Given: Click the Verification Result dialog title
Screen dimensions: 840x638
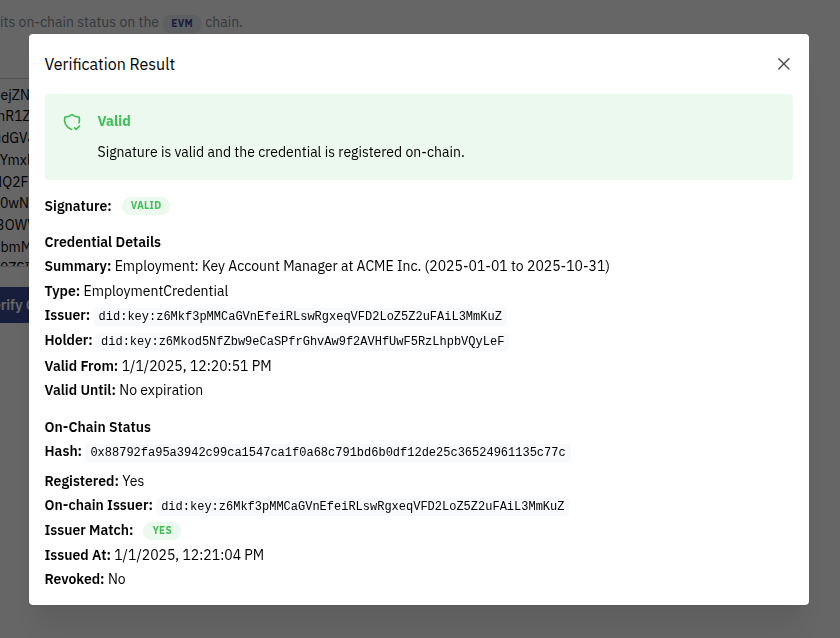Looking at the screenshot, I should (110, 64).
